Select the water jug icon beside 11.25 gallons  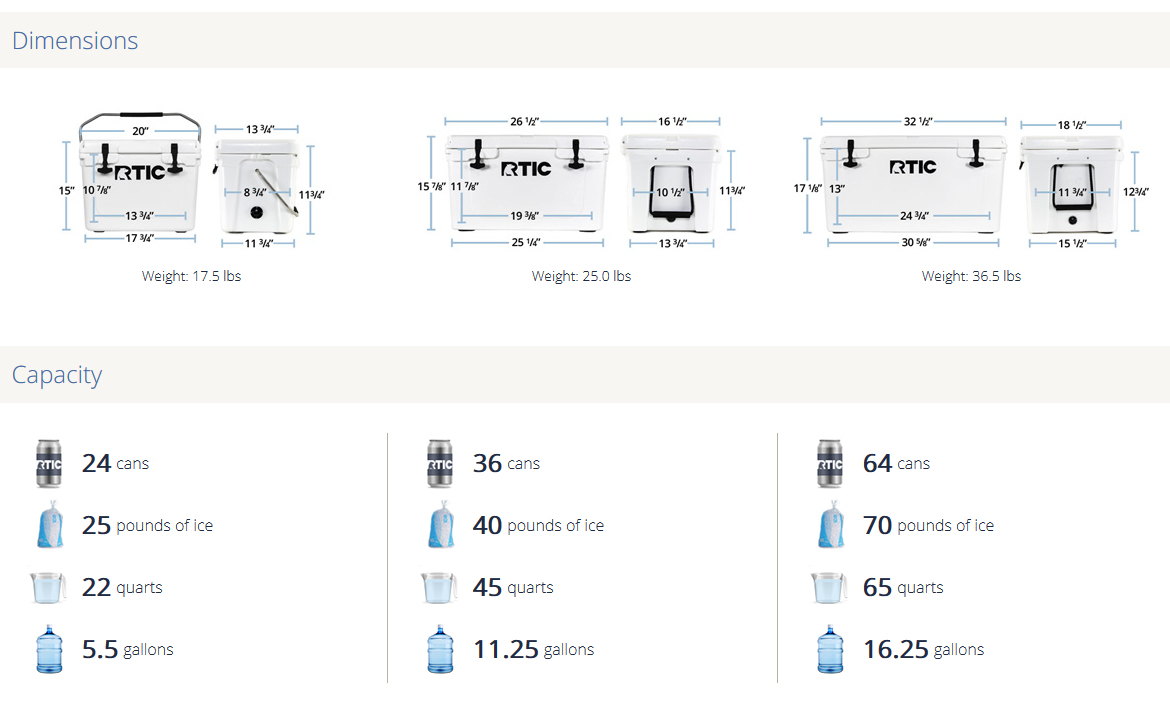(x=440, y=649)
